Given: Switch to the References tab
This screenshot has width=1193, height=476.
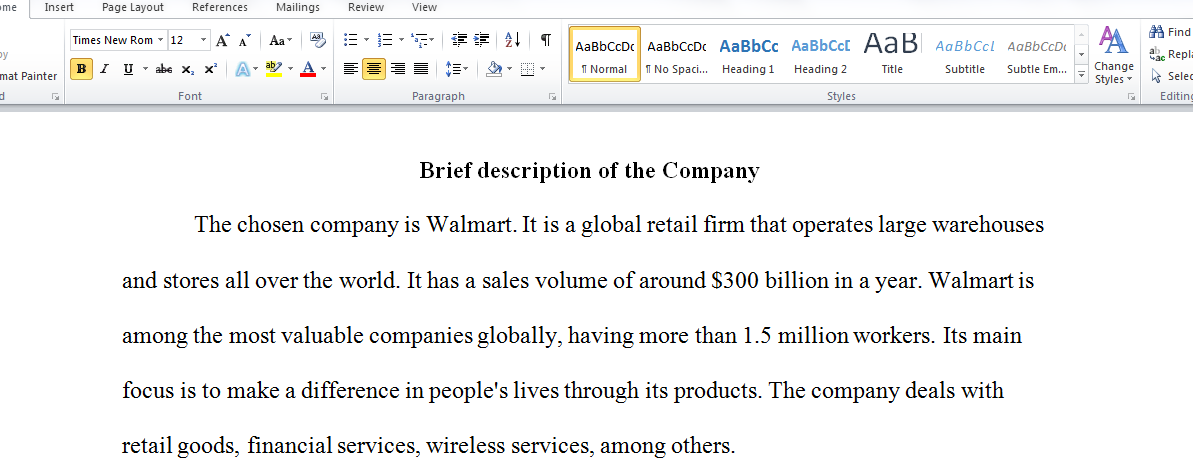Looking at the screenshot, I should click(x=219, y=8).
